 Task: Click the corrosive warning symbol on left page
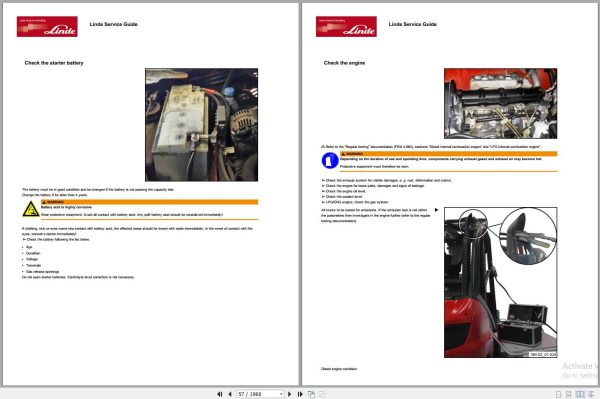(31, 209)
